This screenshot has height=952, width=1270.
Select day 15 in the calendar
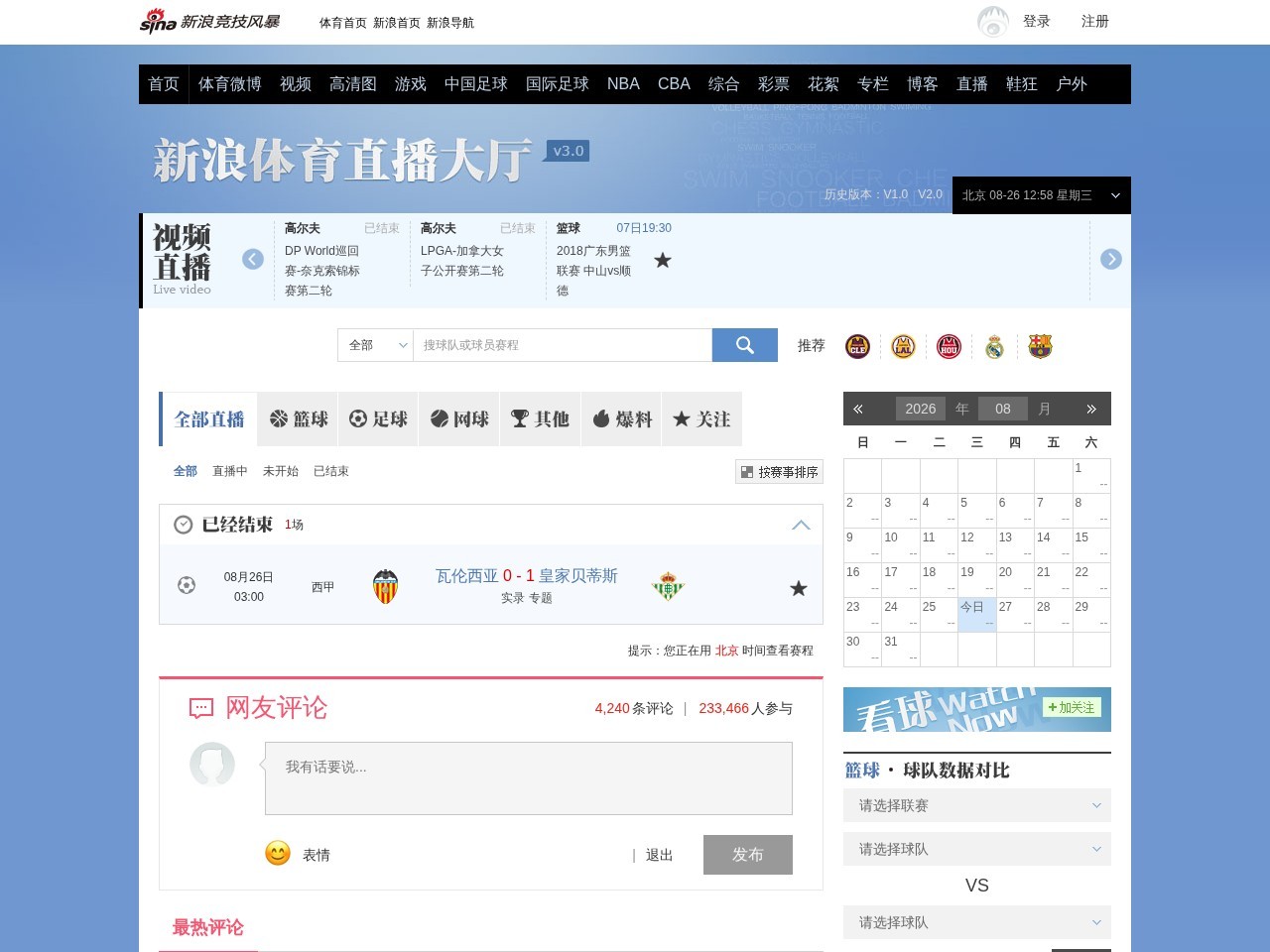point(1091,545)
